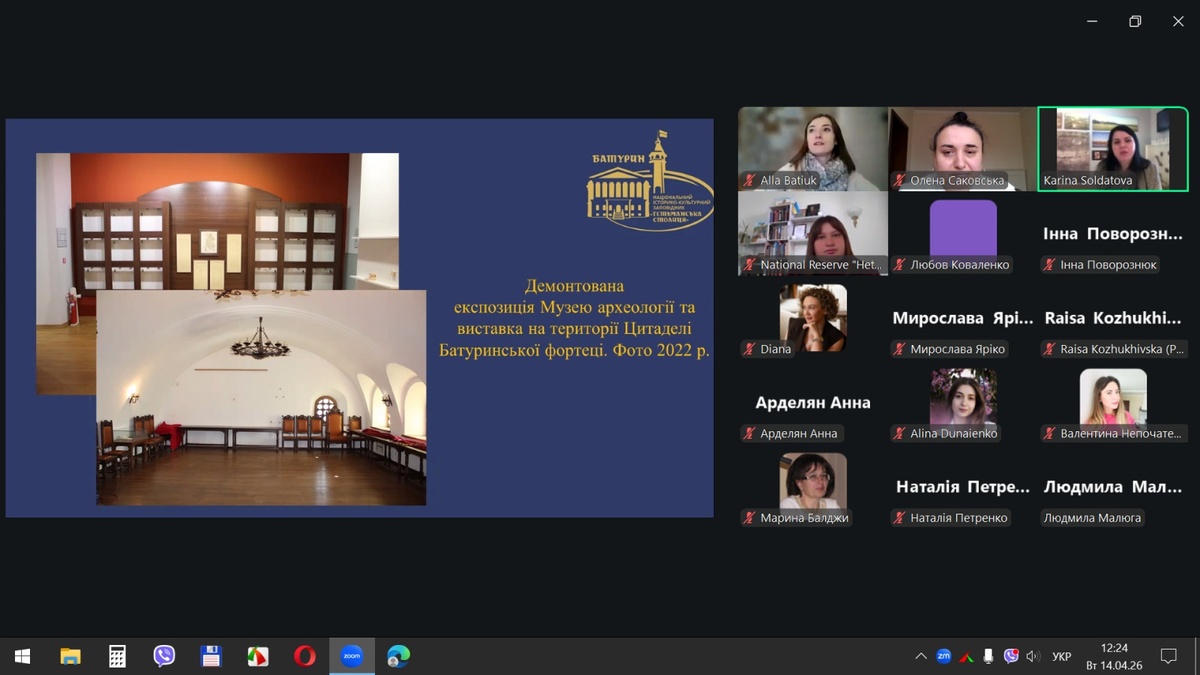
Task: Open the notification center panel
Action: (x=1168, y=656)
